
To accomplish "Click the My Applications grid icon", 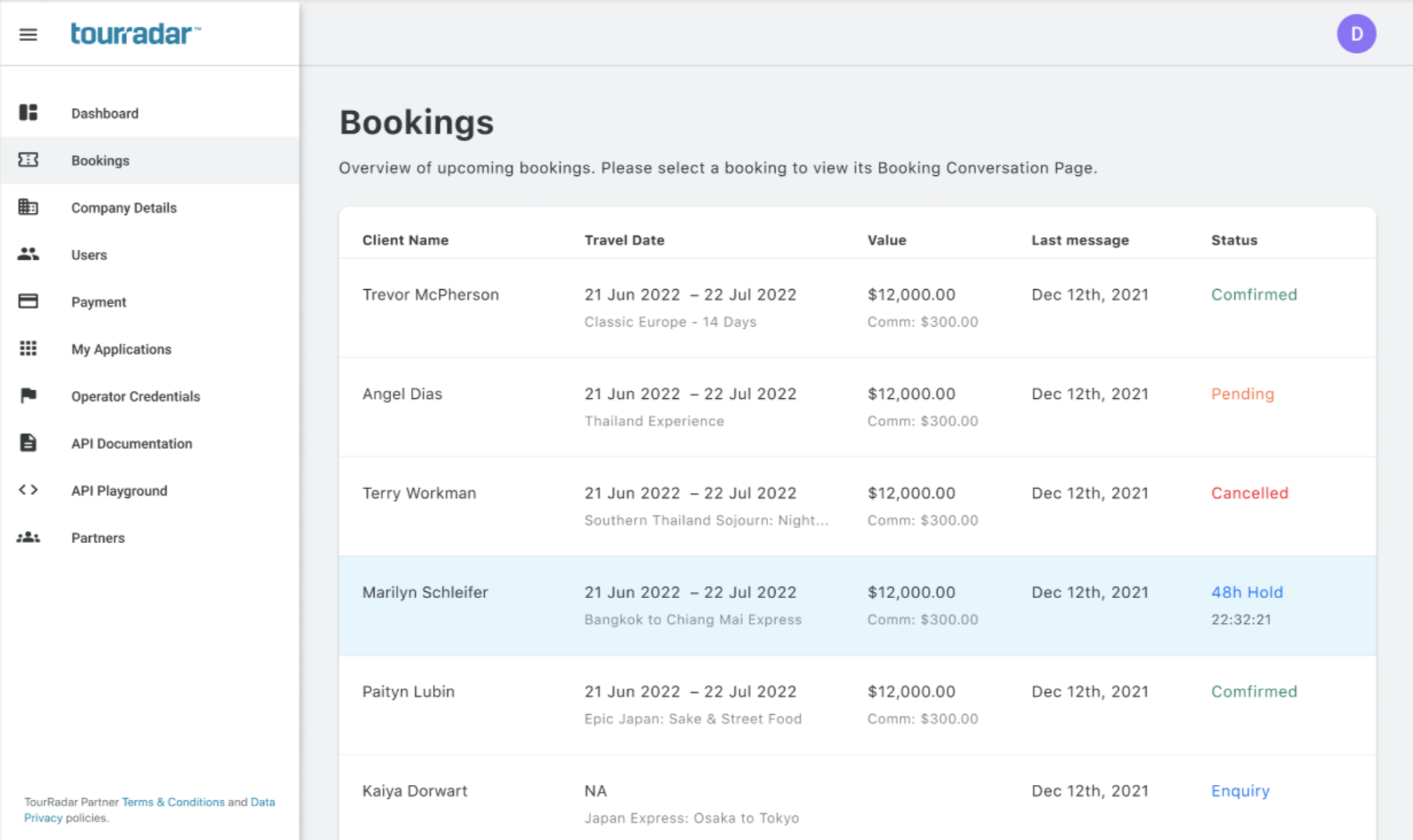I will pyautogui.click(x=28, y=349).
